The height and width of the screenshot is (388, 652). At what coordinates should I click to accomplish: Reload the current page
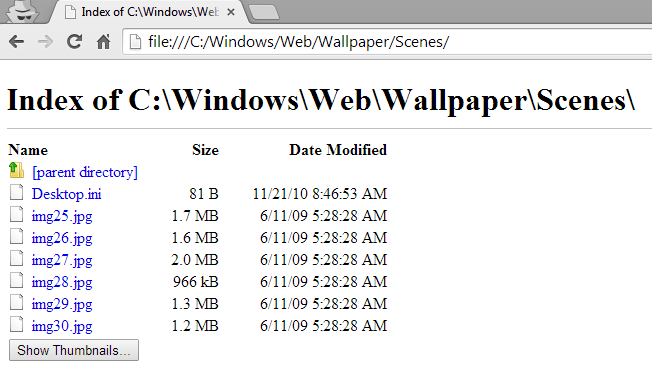click(74, 42)
